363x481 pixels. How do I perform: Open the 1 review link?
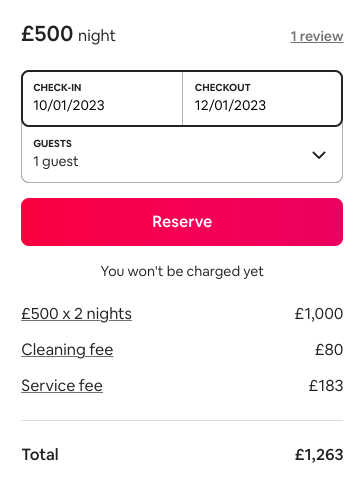click(317, 36)
